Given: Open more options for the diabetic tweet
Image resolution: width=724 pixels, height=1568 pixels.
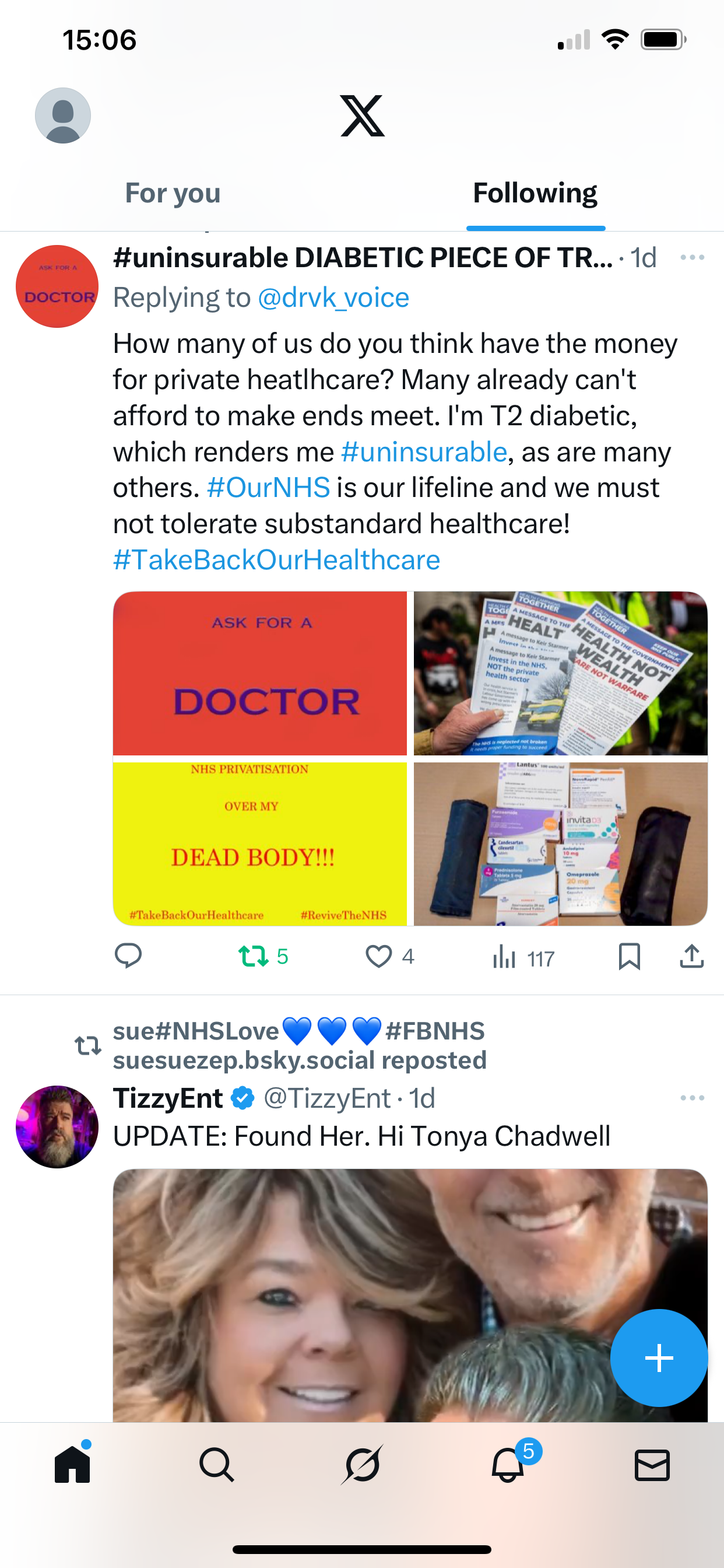Looking at the screenshot, I should tap(693, 257).
